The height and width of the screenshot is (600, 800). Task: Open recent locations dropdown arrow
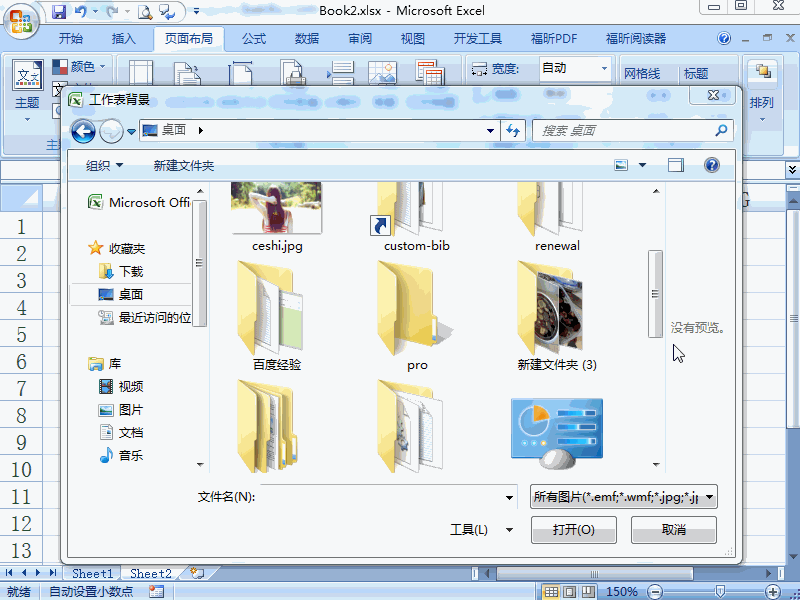131,132
